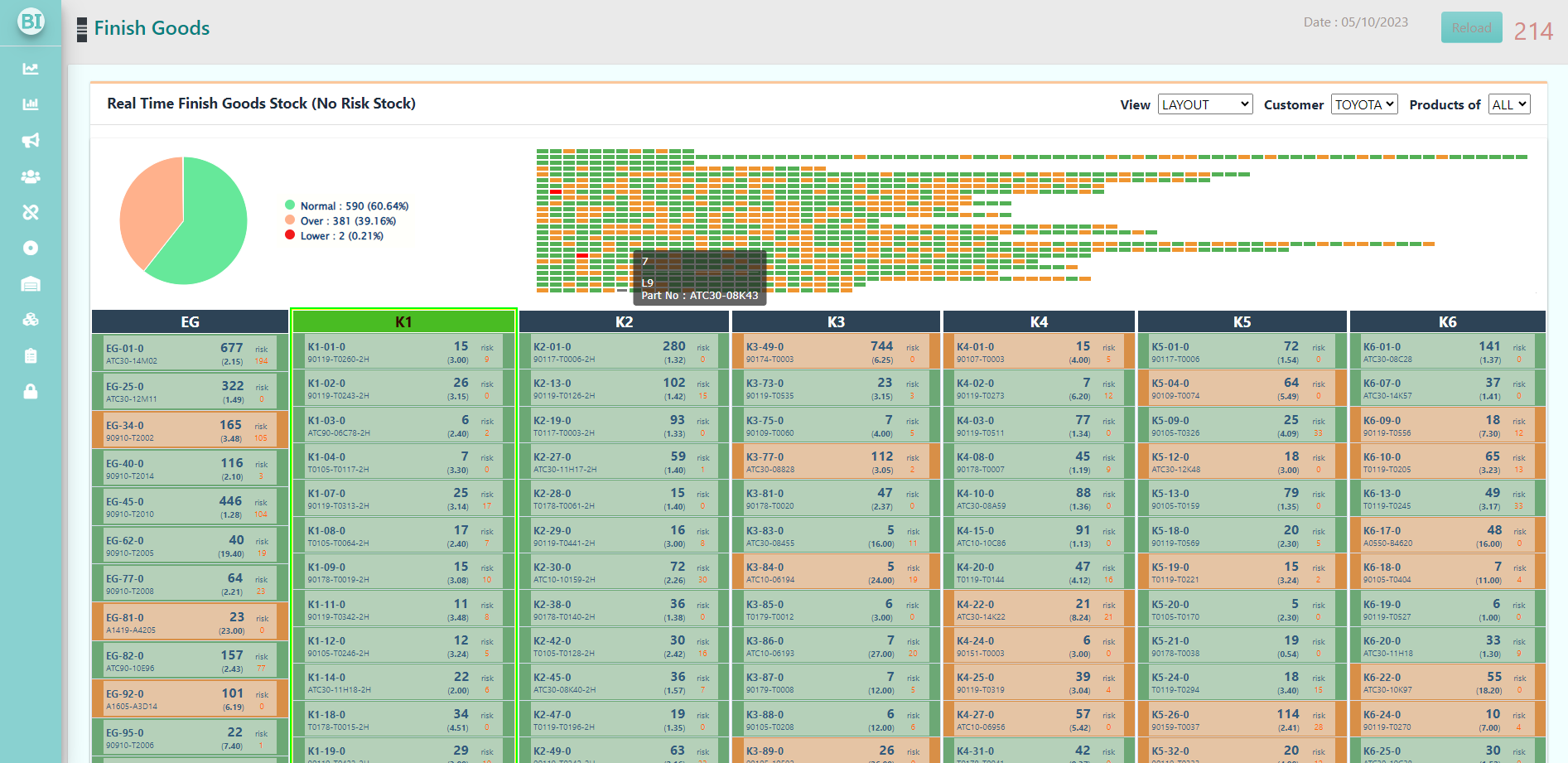The height and width of the screenshot is (763, 1568).
Task: Select stock cell EG-01-0
Action: click(189, 353)
